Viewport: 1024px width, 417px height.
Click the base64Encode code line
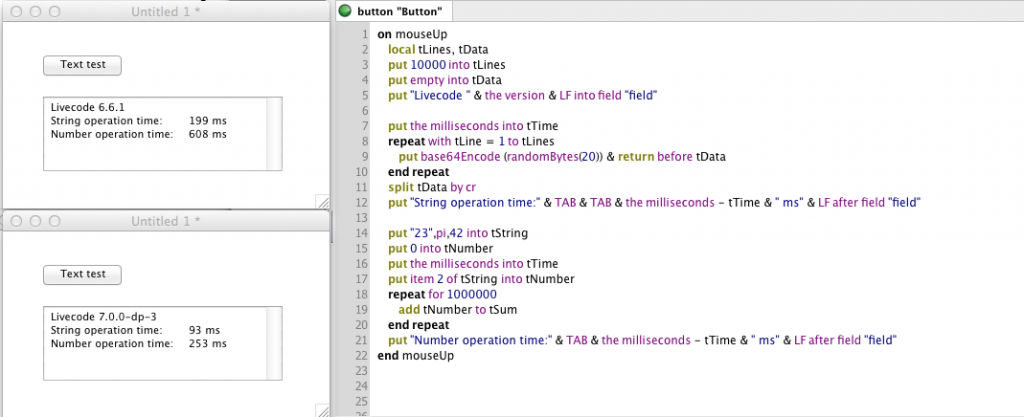point(562,157)
